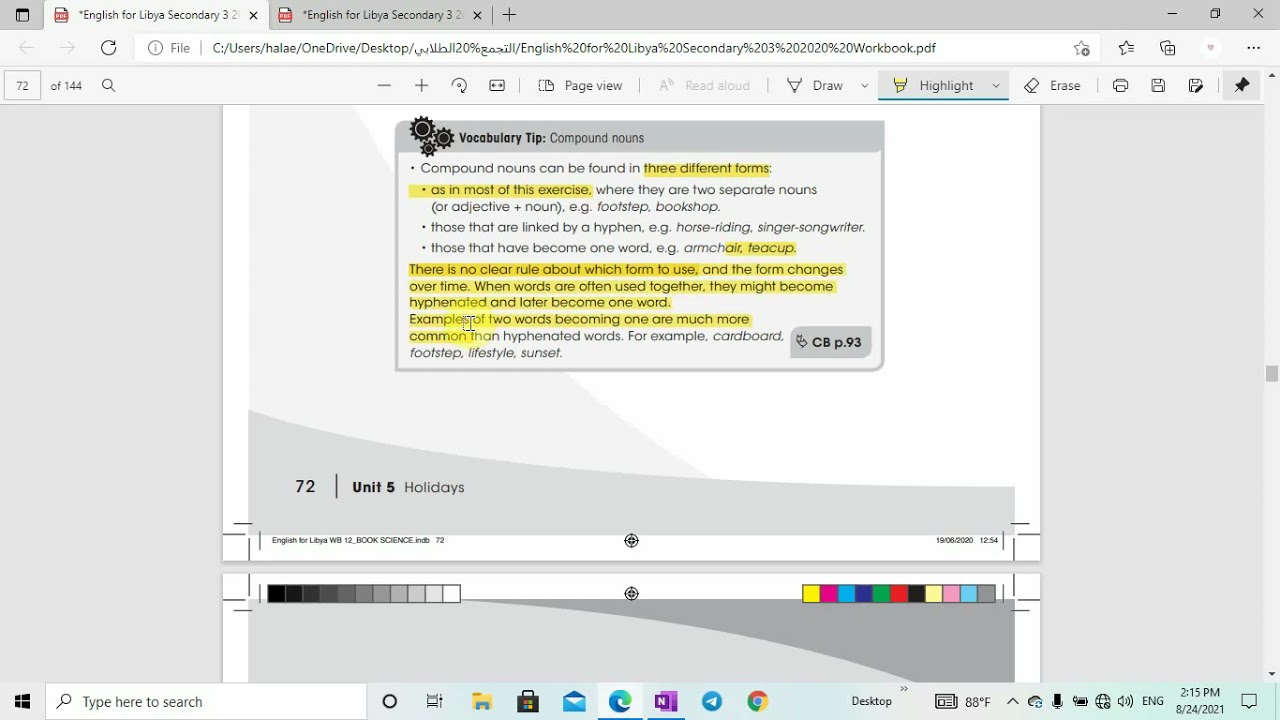Refresh the current PDF page
The image size is (1280, 720).
tap(109, 48)
